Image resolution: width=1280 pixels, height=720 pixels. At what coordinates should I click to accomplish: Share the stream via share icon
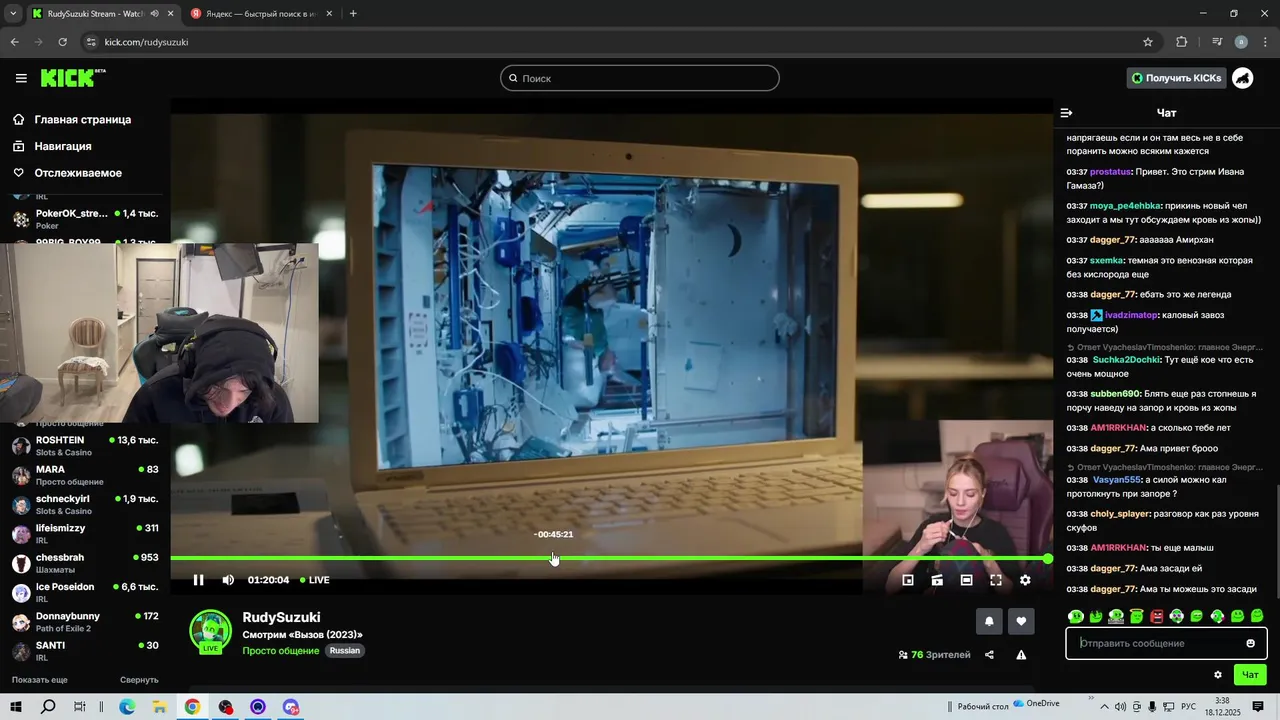(x=989, y=655)
